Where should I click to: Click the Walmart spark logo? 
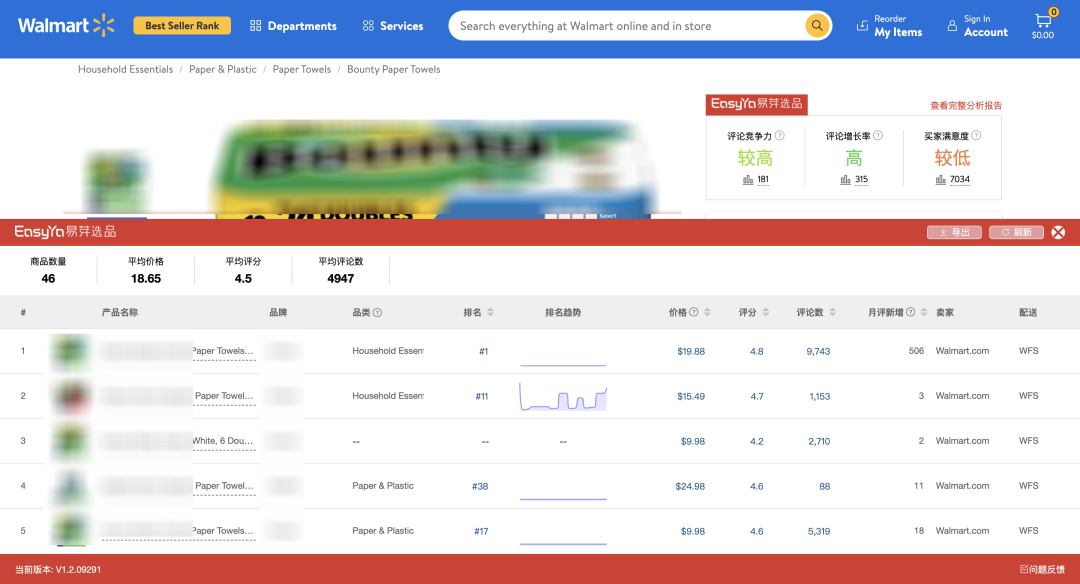pos(104,25)
